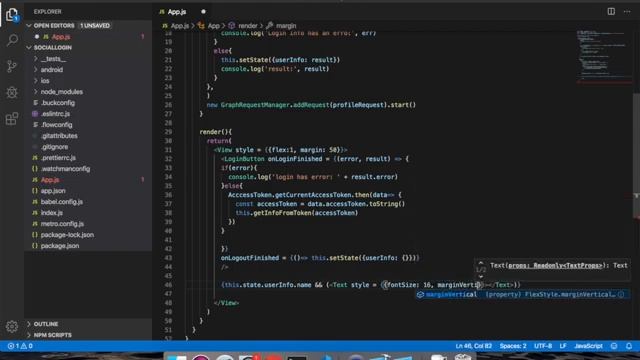Change end of line sequence LF
Screen dimensions: 640x360
tap(563, 346)
